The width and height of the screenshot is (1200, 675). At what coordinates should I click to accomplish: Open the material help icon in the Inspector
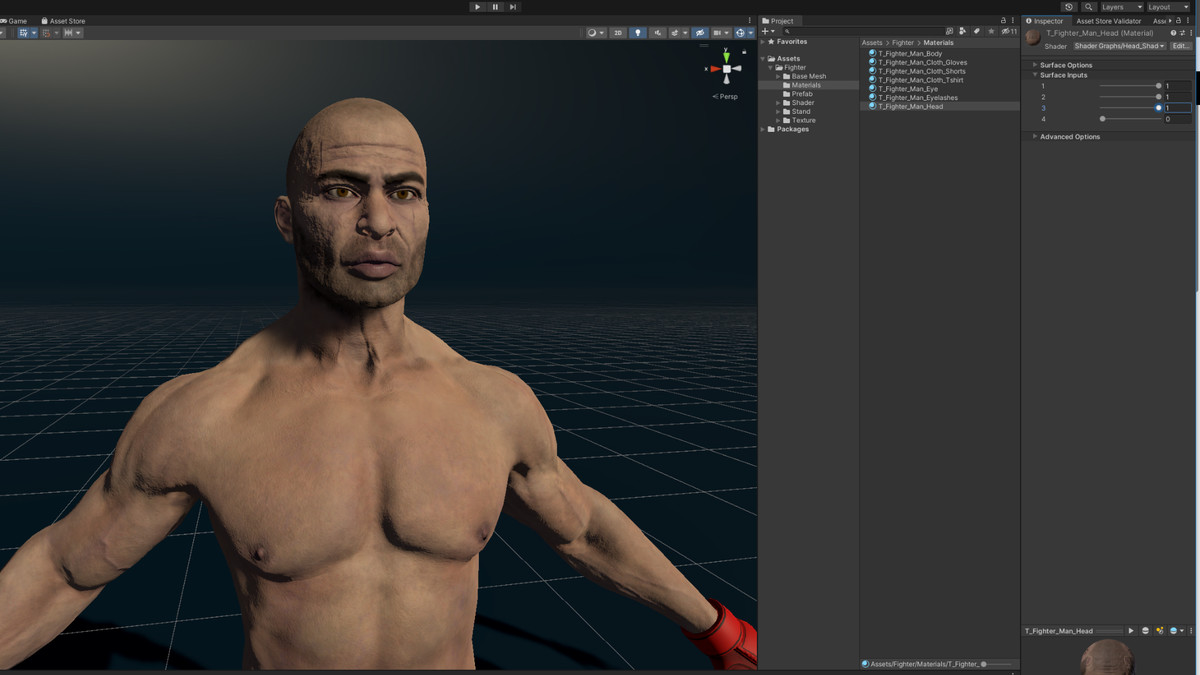(1172, 33)
